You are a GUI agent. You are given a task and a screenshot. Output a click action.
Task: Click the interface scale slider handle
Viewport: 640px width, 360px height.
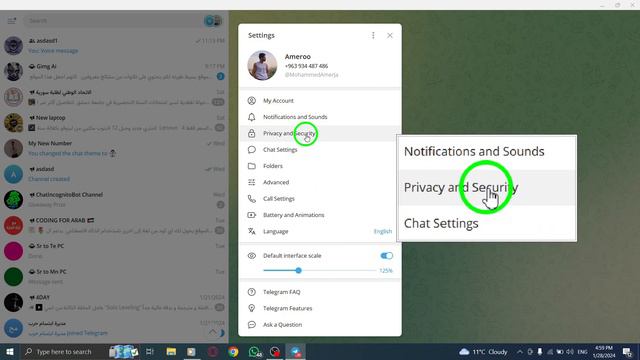pos(298,270)
